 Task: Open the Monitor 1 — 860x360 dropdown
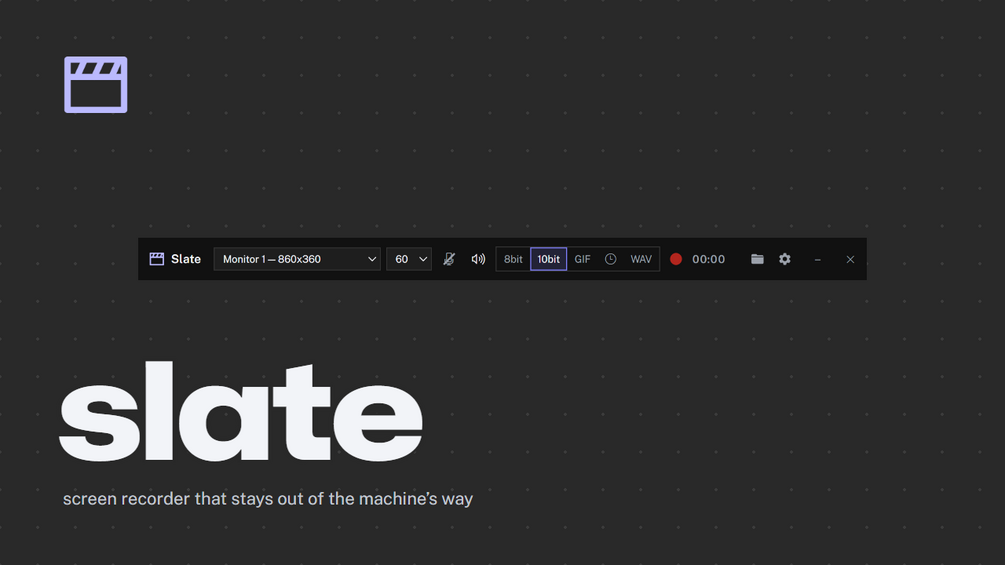297,259
